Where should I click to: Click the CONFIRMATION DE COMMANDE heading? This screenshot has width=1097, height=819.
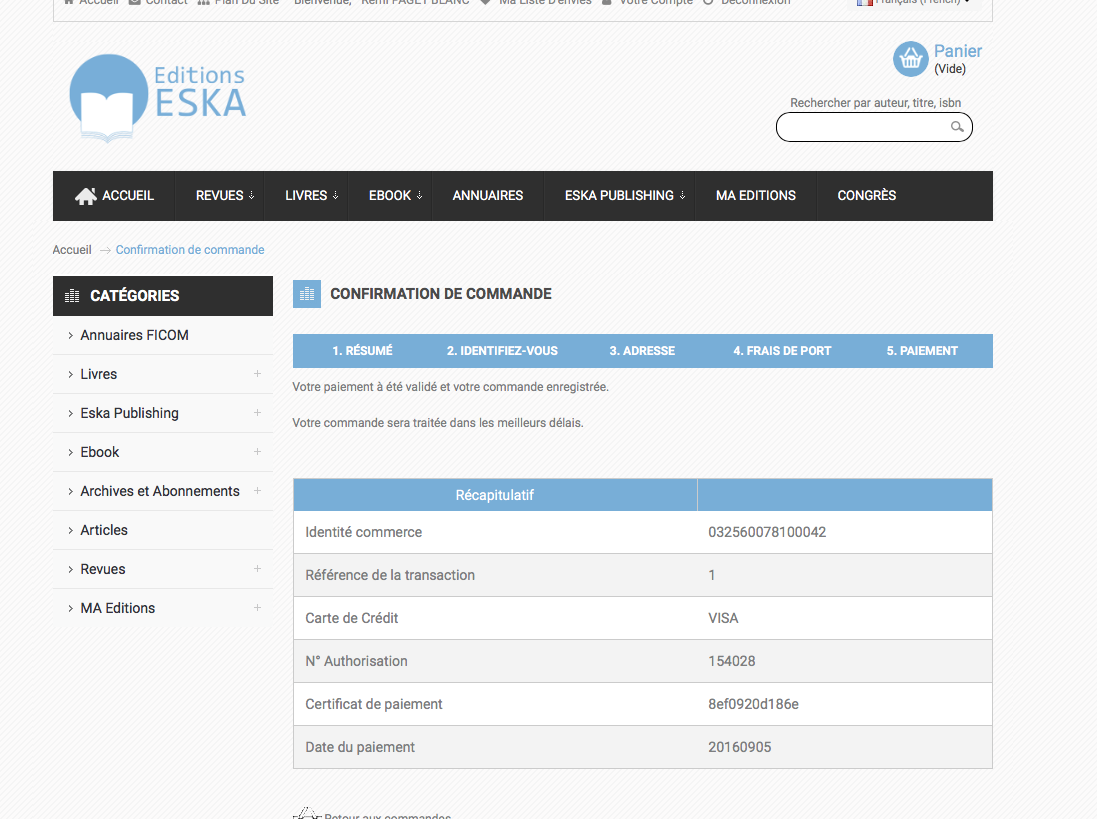point(441,294)
